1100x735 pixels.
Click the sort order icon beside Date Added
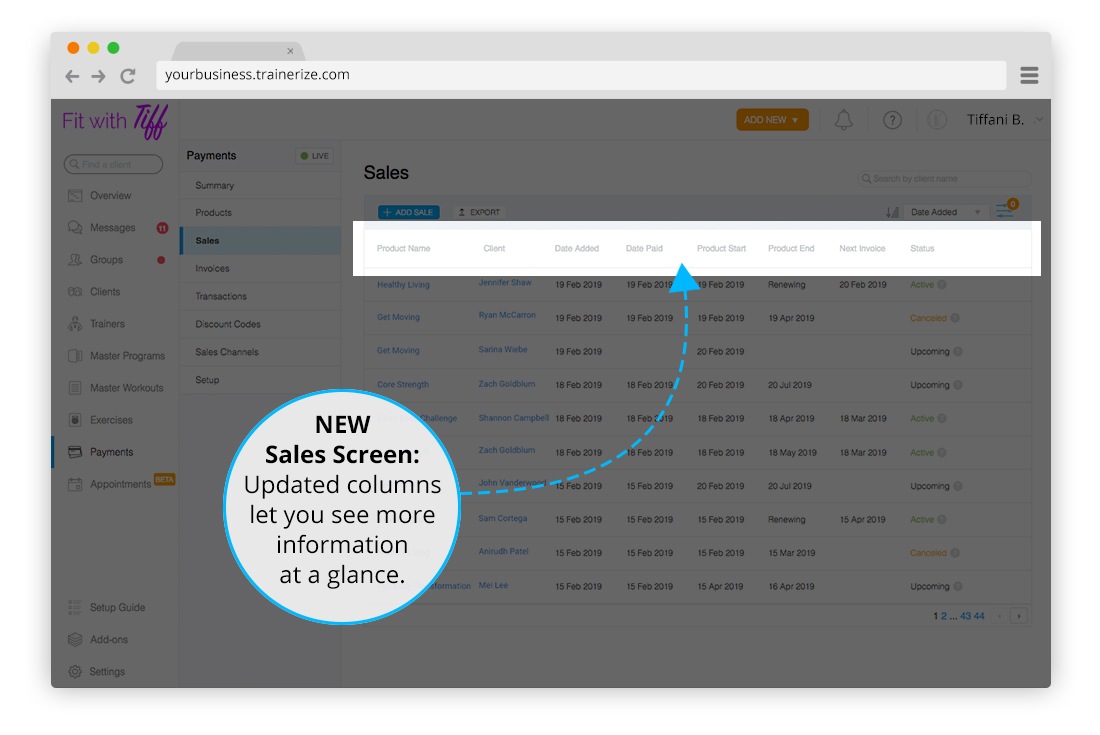[x=892, y=212]
